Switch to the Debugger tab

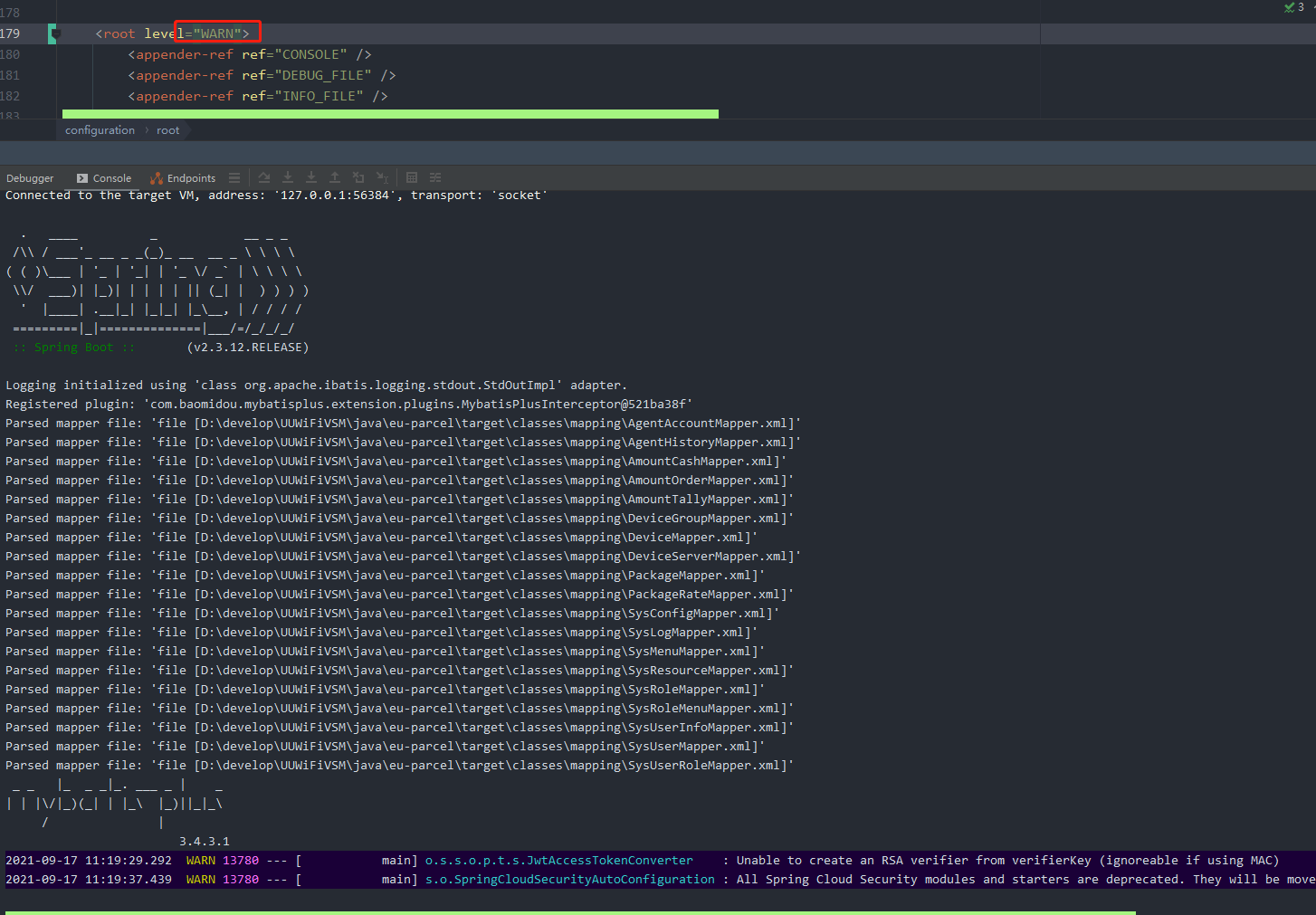tap(30, 177)
